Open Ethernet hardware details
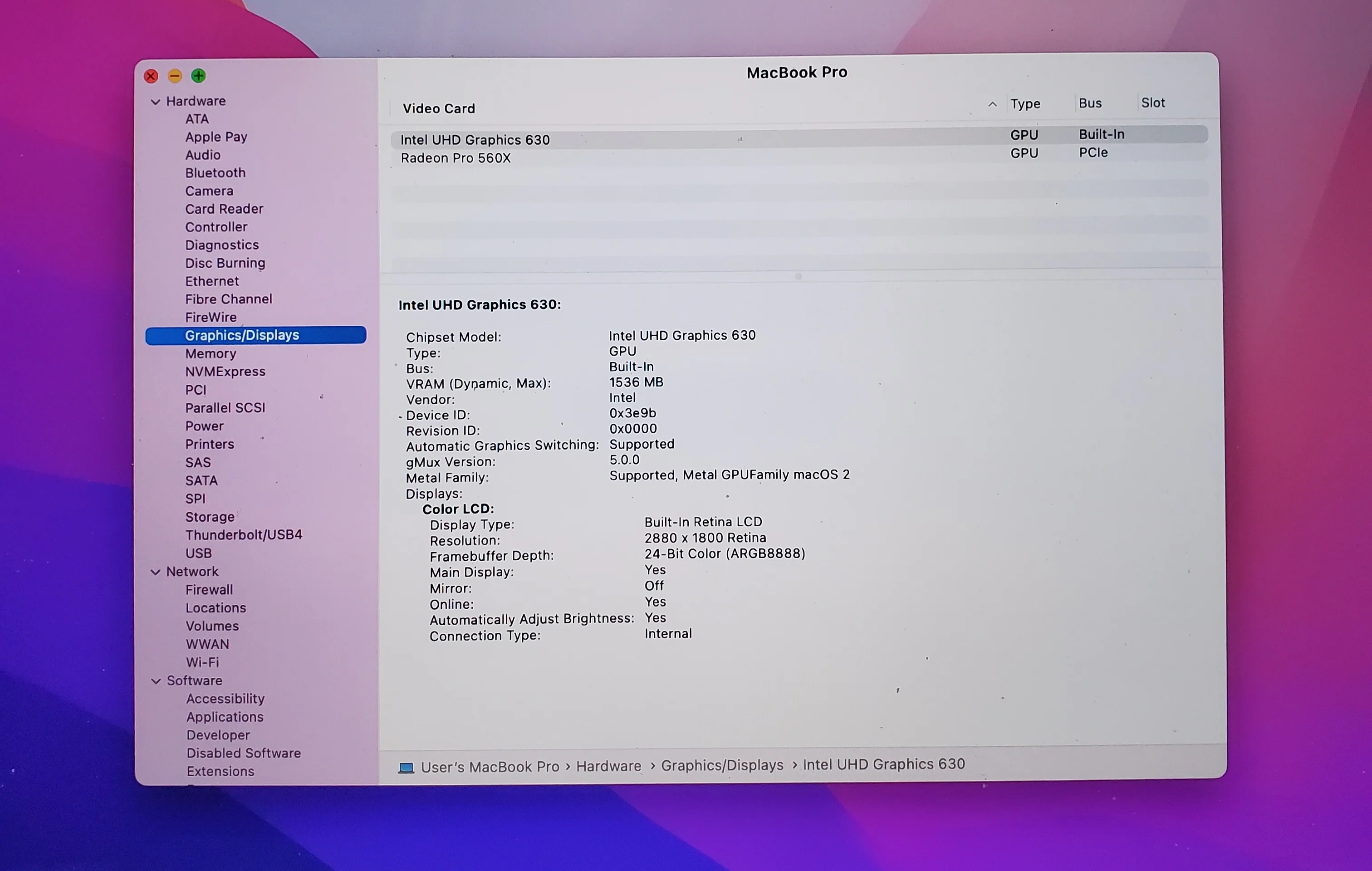1372x871 pixels. pos(212,281)
